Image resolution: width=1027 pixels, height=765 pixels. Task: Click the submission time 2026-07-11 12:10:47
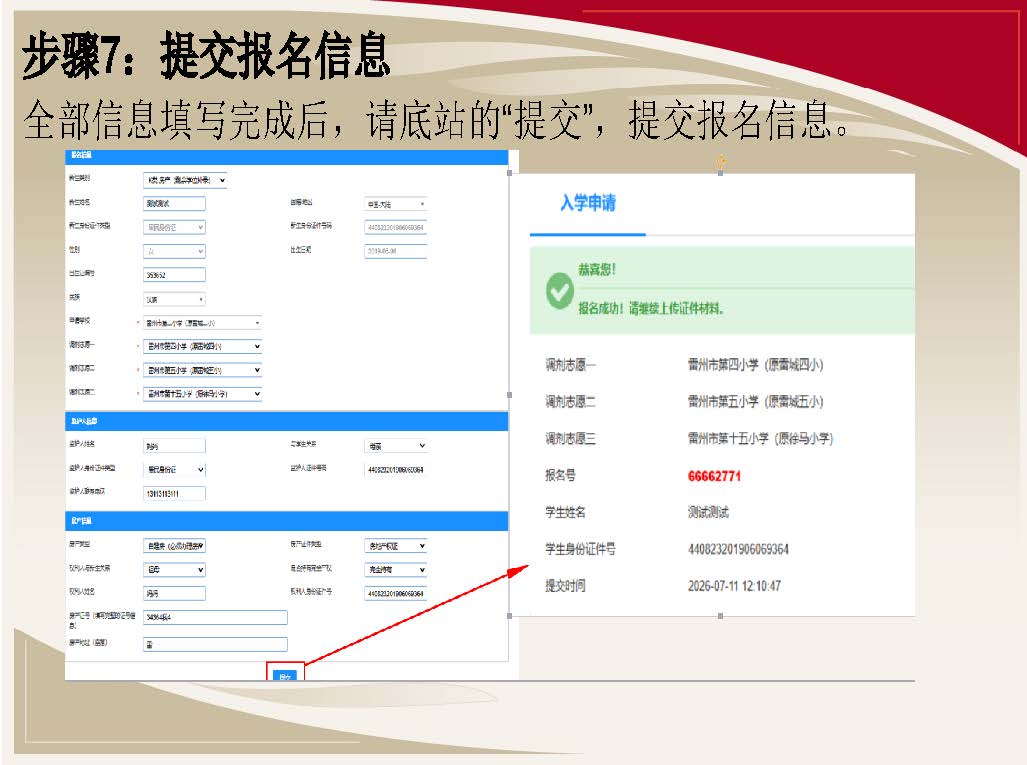point(734,586)
